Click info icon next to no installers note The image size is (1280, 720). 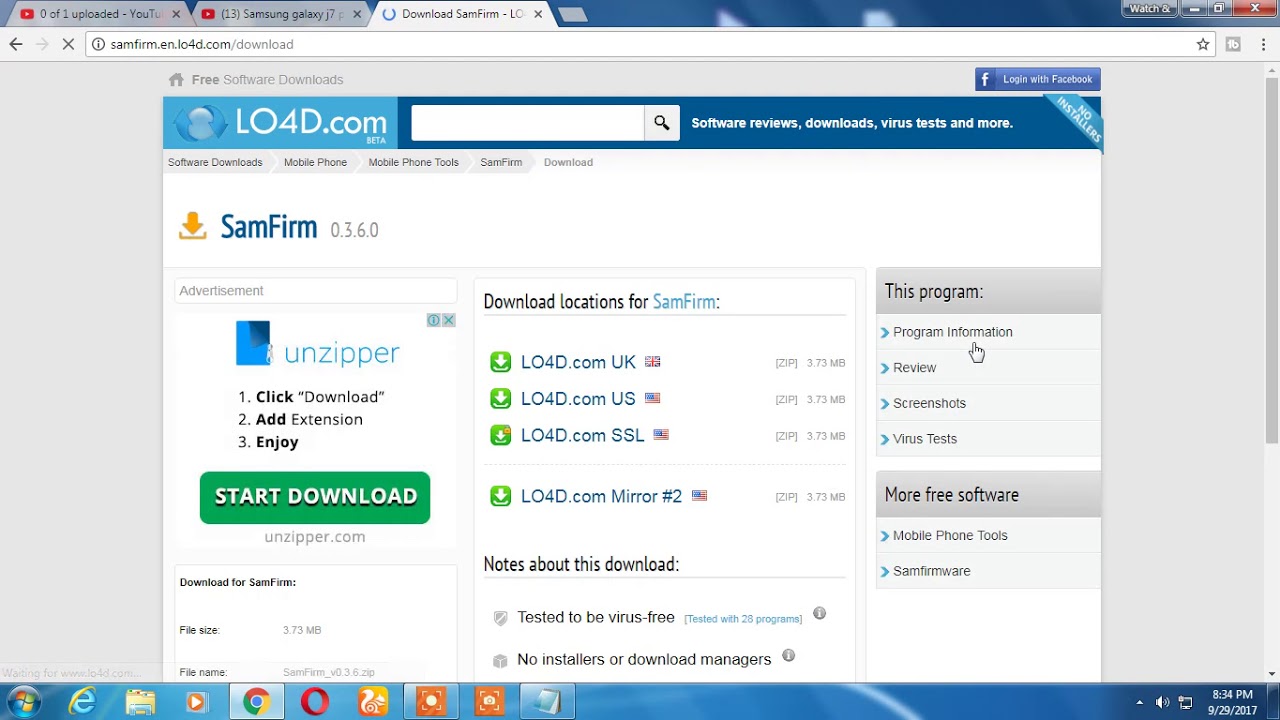click(x=788, y=655)
